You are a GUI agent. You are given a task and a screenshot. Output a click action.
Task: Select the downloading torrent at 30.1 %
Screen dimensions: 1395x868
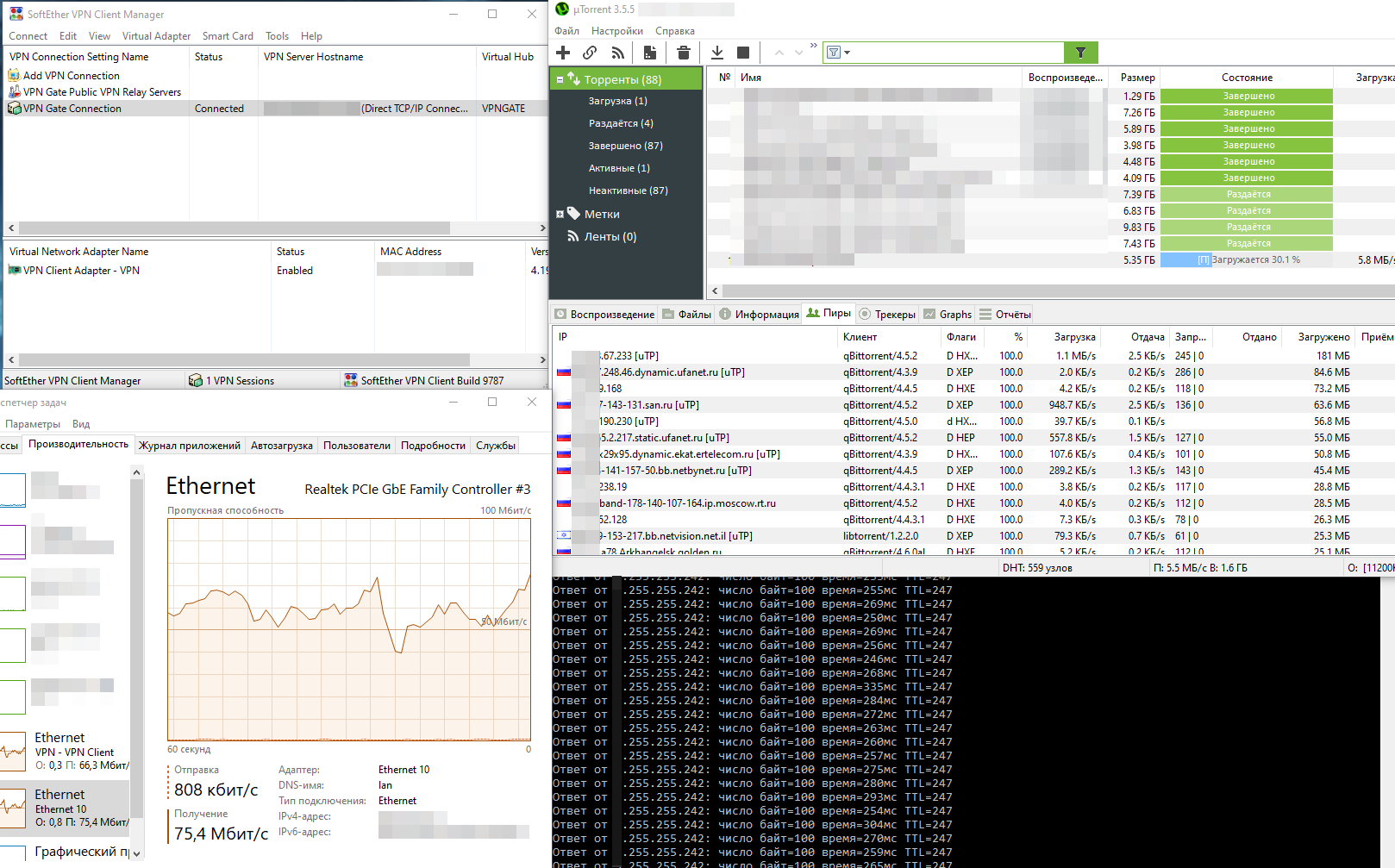click(x=1052, y=259)
